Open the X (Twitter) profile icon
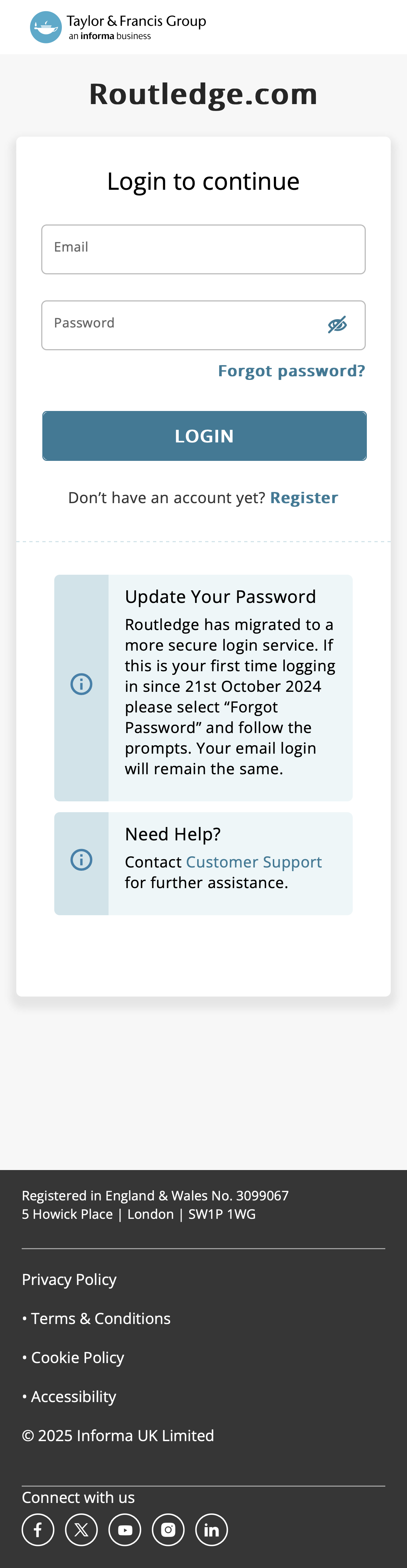Image resolution: width=407 pixels, height=1568 pixels. (81, 1530)
